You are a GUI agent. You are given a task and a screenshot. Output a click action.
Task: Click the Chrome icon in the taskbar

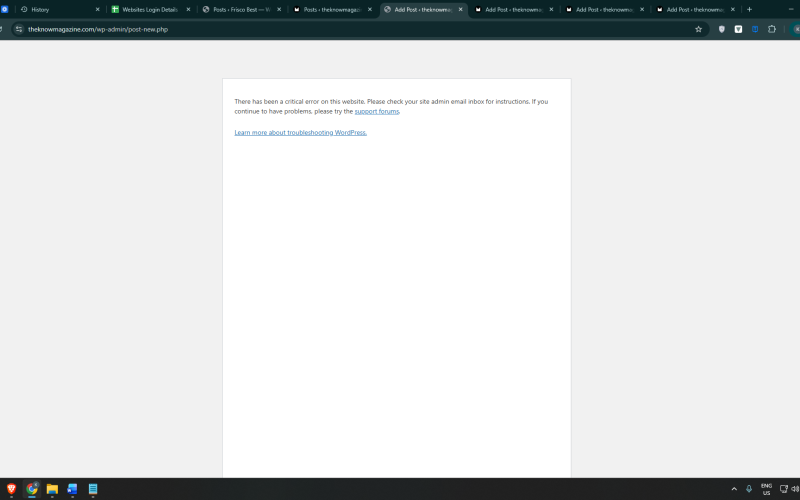(x=32, y=489)
